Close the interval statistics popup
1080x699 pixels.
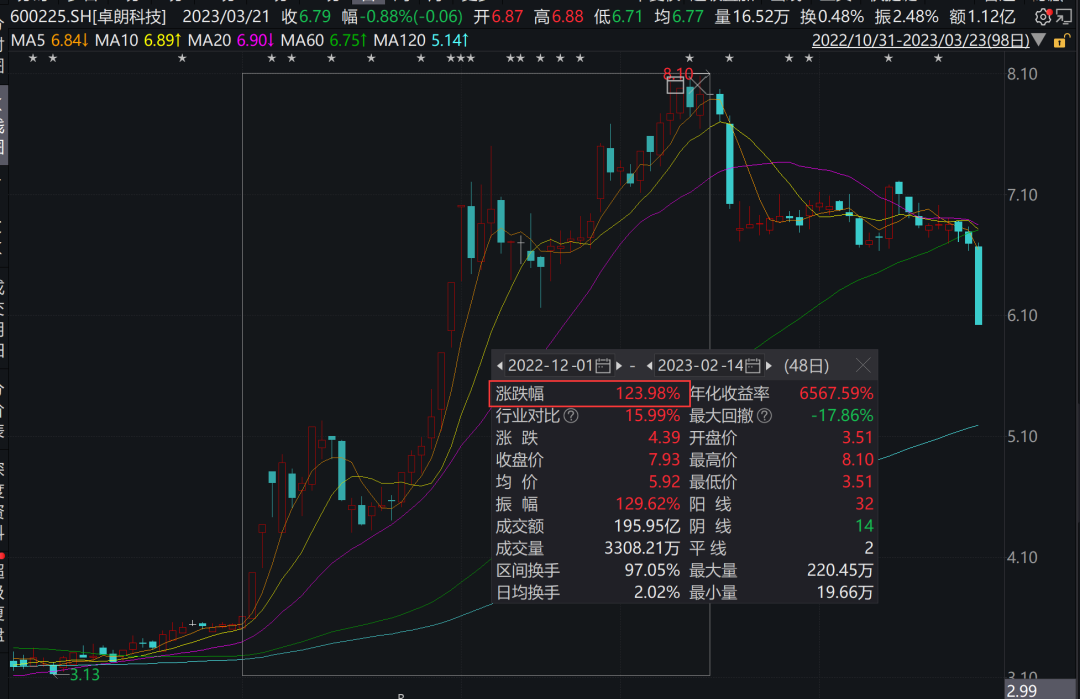(864, 365)
